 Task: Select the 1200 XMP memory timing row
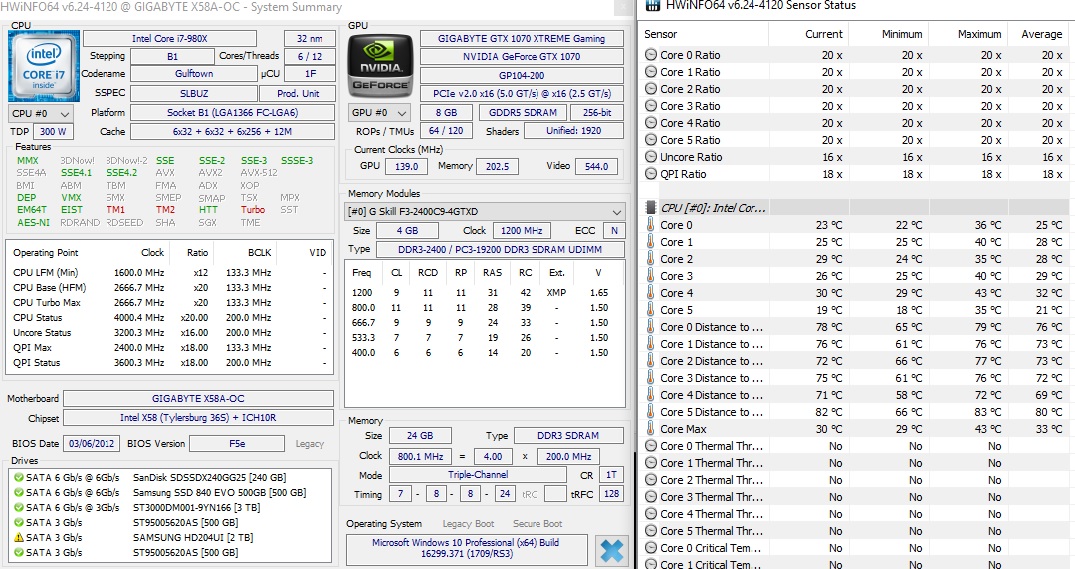click(484, 292)
